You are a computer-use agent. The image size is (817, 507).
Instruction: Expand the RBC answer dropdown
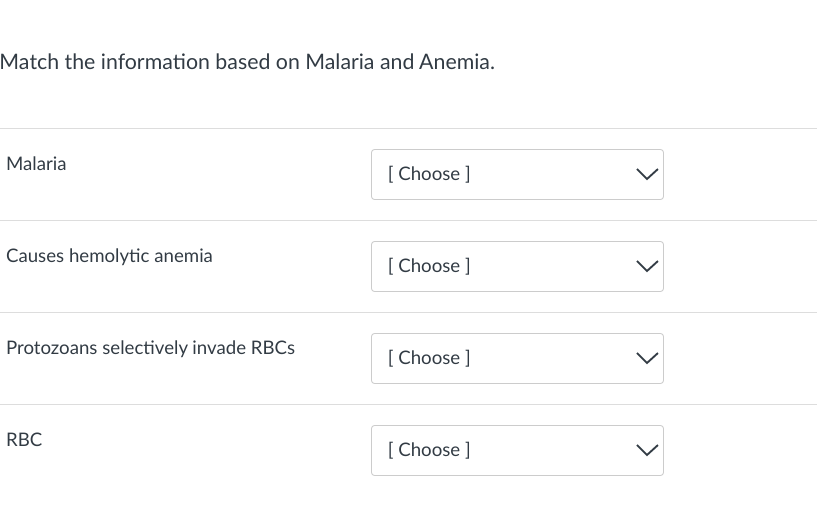point(516,450)
